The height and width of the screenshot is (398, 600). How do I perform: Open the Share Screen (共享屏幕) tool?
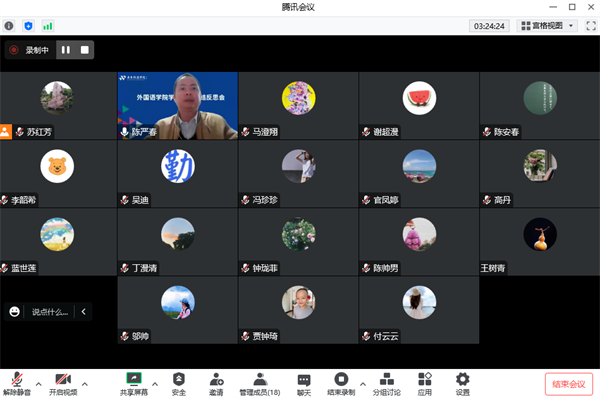134,384
